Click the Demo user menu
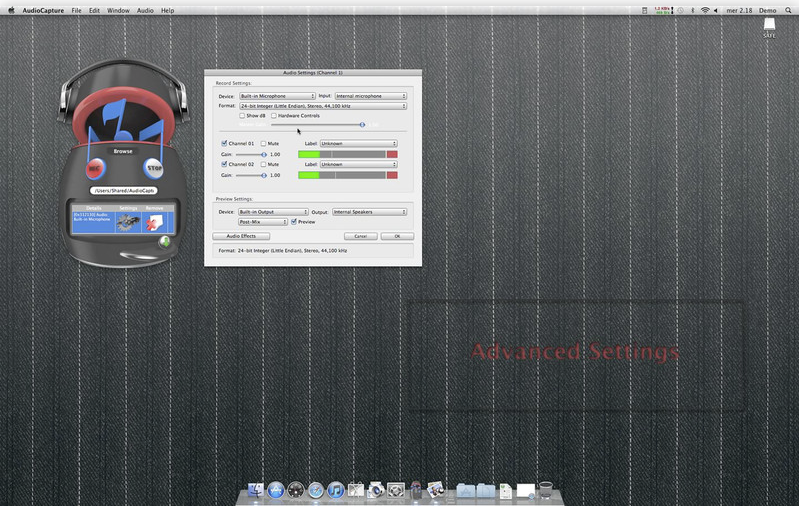Viewport: 799px width, 506px height. 767,10
